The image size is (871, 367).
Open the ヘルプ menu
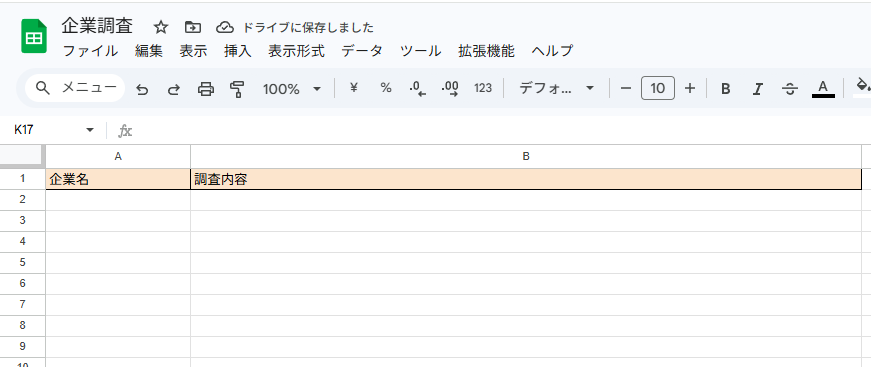pos(552,51)
